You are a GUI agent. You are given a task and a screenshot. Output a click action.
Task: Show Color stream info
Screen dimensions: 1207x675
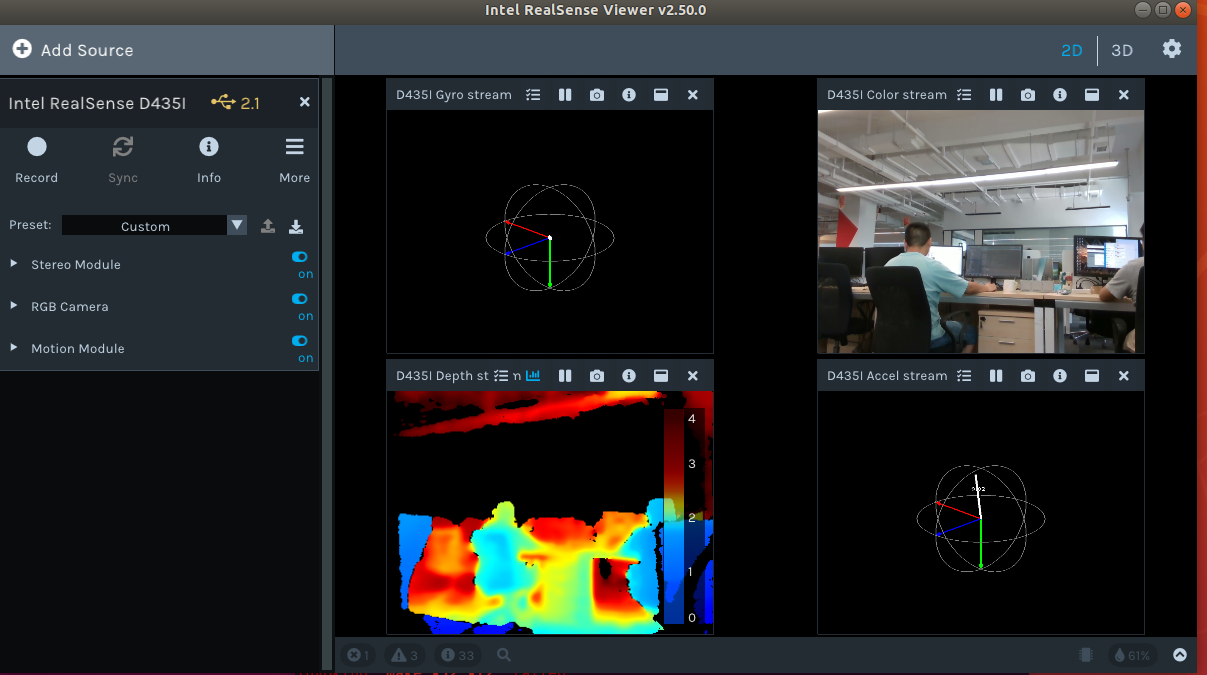tap(1060, 95)
